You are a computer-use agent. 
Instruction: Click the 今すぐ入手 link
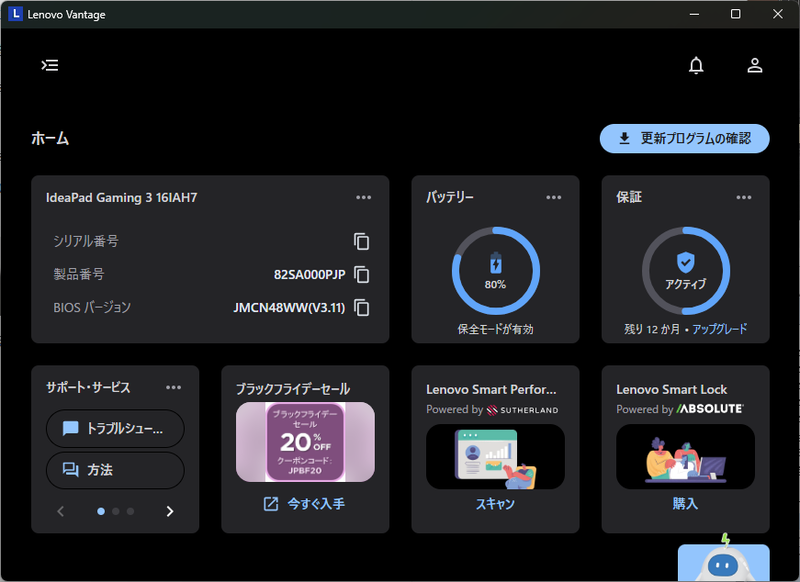(x=304, y=504)
